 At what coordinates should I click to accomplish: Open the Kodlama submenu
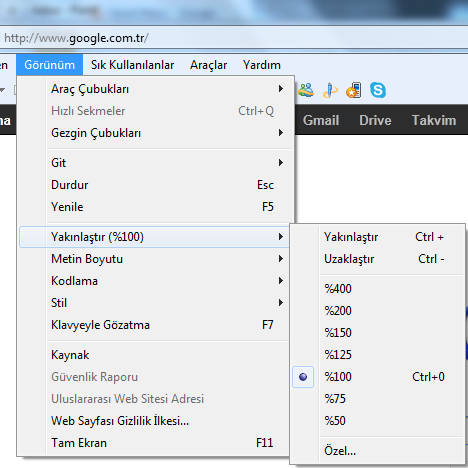tap(154, 281)
